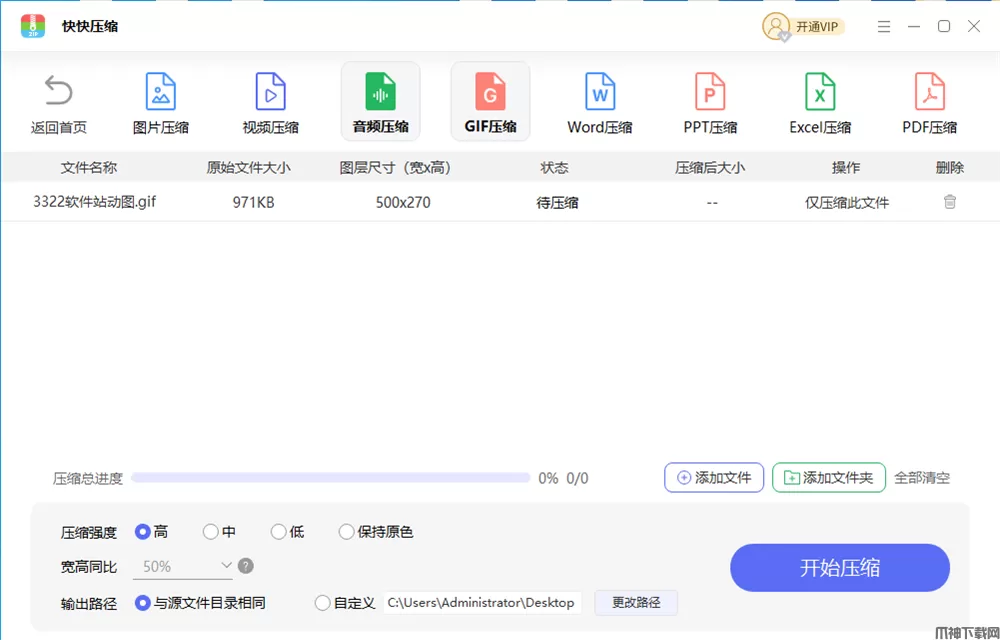Click the return to home arrow icon

coord(58,92)
